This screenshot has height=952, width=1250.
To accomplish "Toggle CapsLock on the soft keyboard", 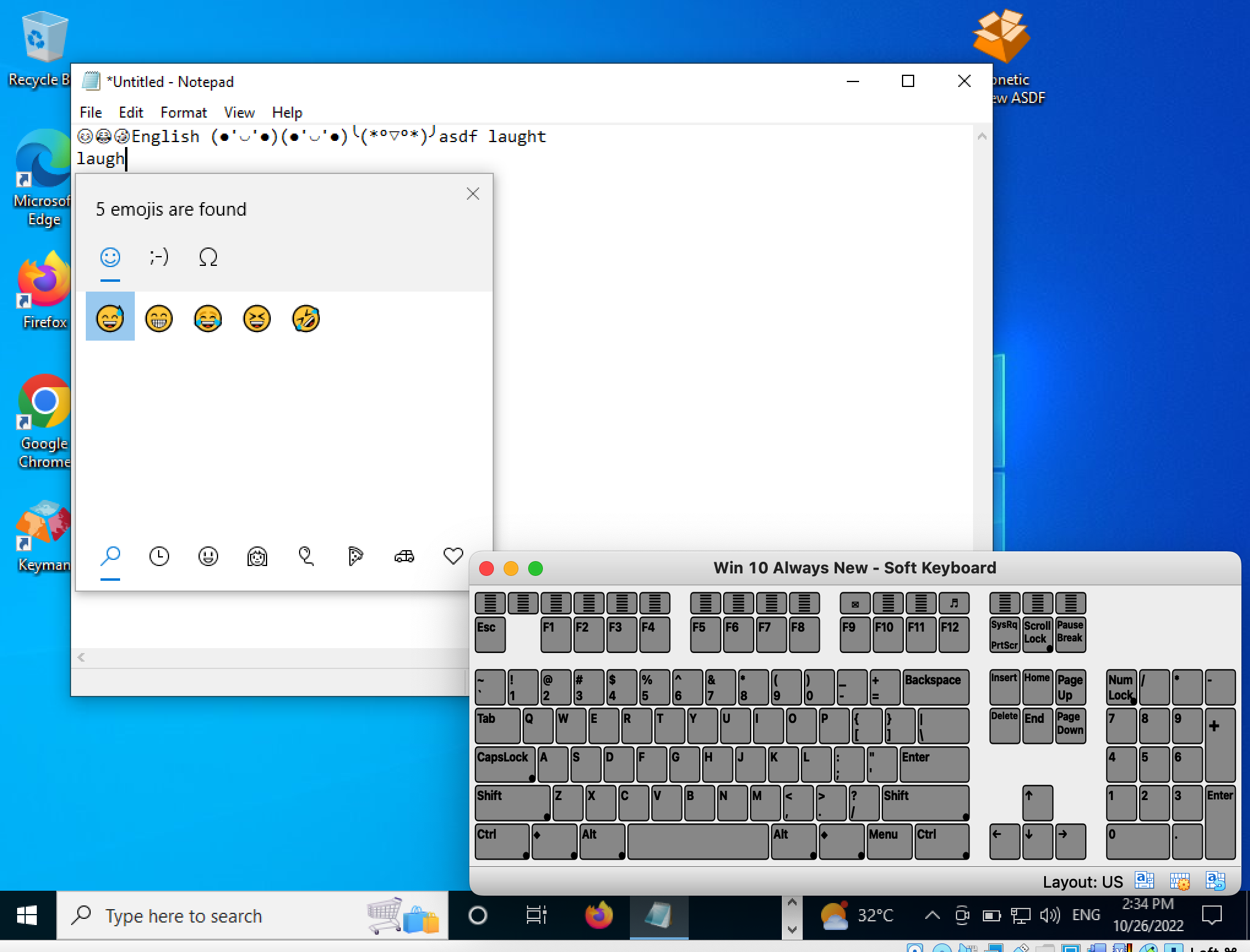I will (505, 763).
